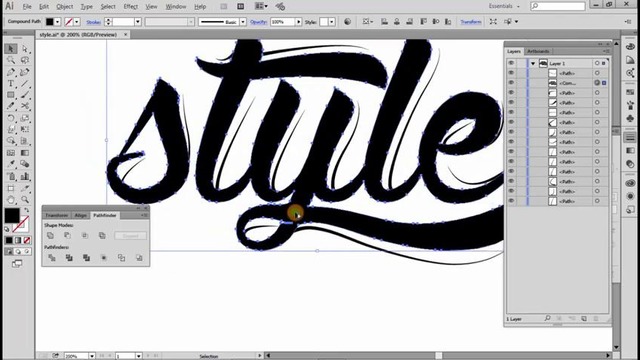This screenshot has height=360, width=640.
Task: Select the Hand tool
Action: point(11,200)
